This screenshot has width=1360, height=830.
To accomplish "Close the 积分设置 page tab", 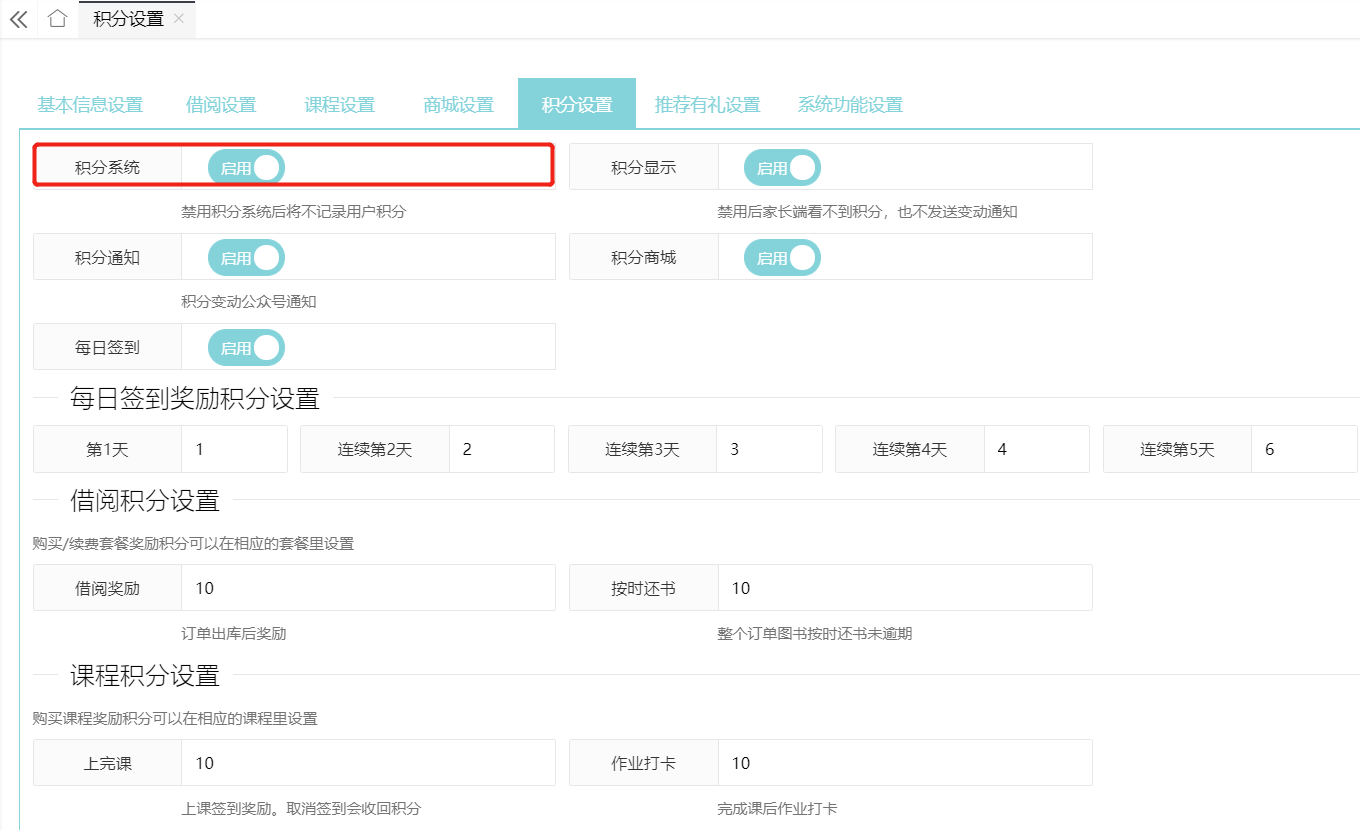I will [x=179, y=19].
